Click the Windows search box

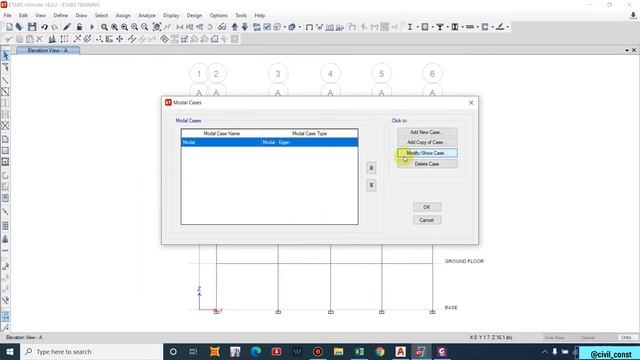pyautogui.click(x=91, y=351)
